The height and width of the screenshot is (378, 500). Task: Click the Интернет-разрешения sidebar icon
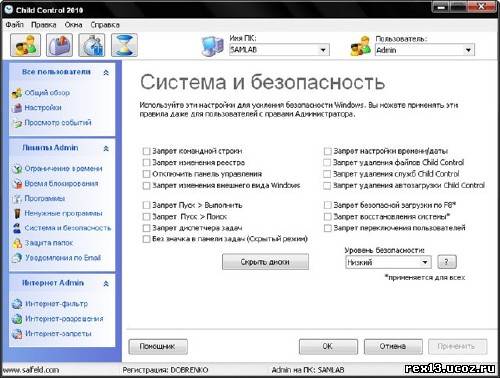click(x=17, y=319)
